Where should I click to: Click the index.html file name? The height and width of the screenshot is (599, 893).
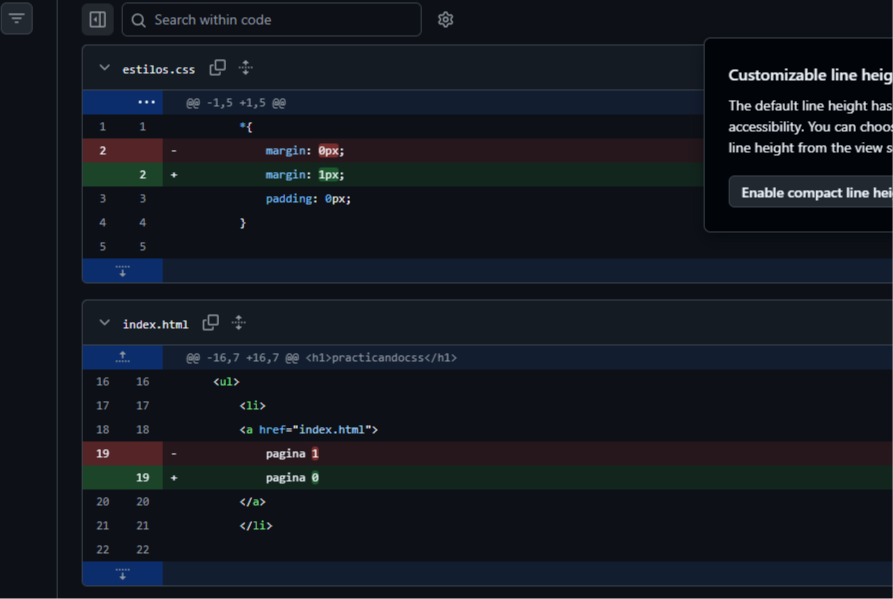(155, 325)
